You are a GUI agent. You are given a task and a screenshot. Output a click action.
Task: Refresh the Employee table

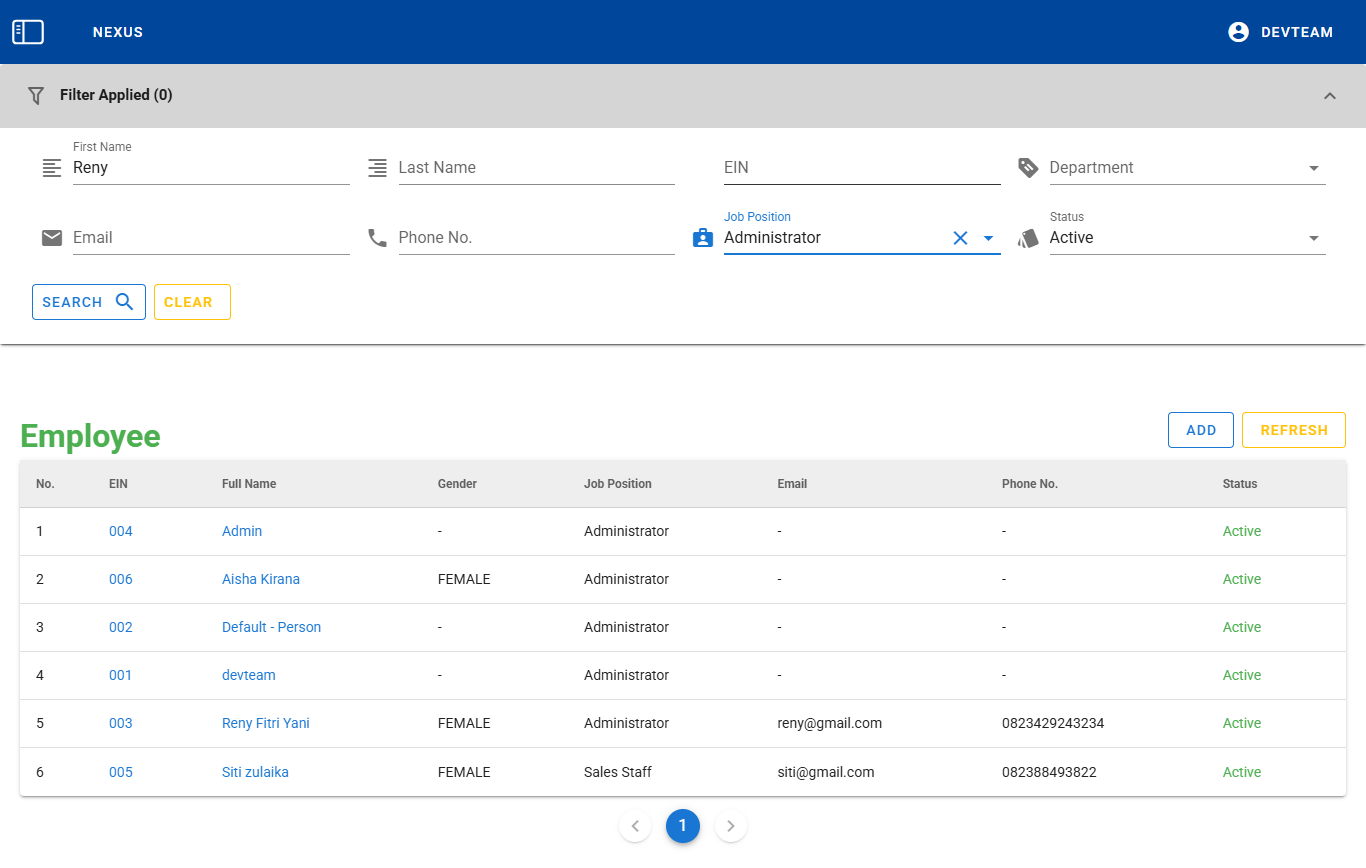(1293, 430)
